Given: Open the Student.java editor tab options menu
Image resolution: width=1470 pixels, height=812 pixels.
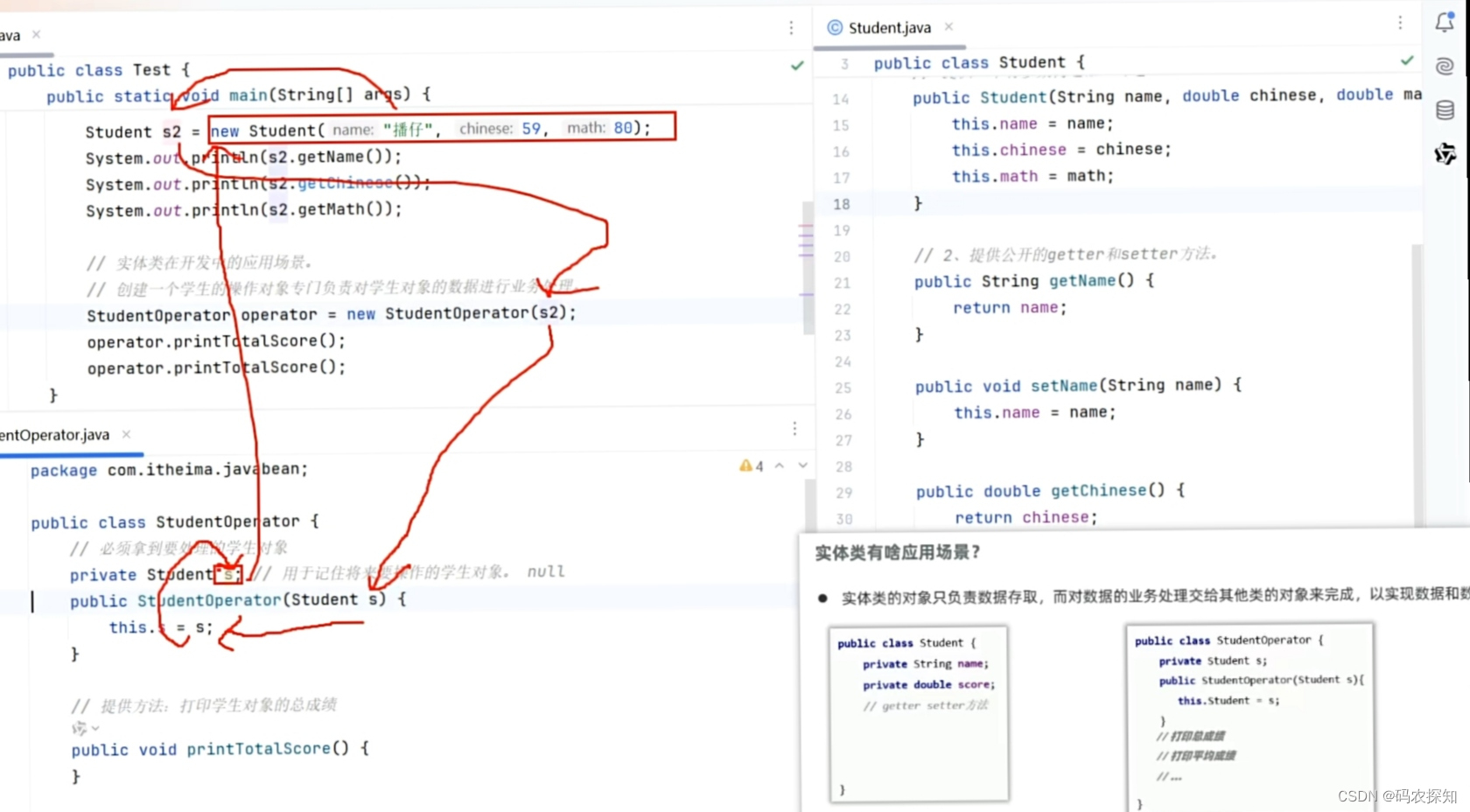Looking at the screenshot, I should (1400, 23).
